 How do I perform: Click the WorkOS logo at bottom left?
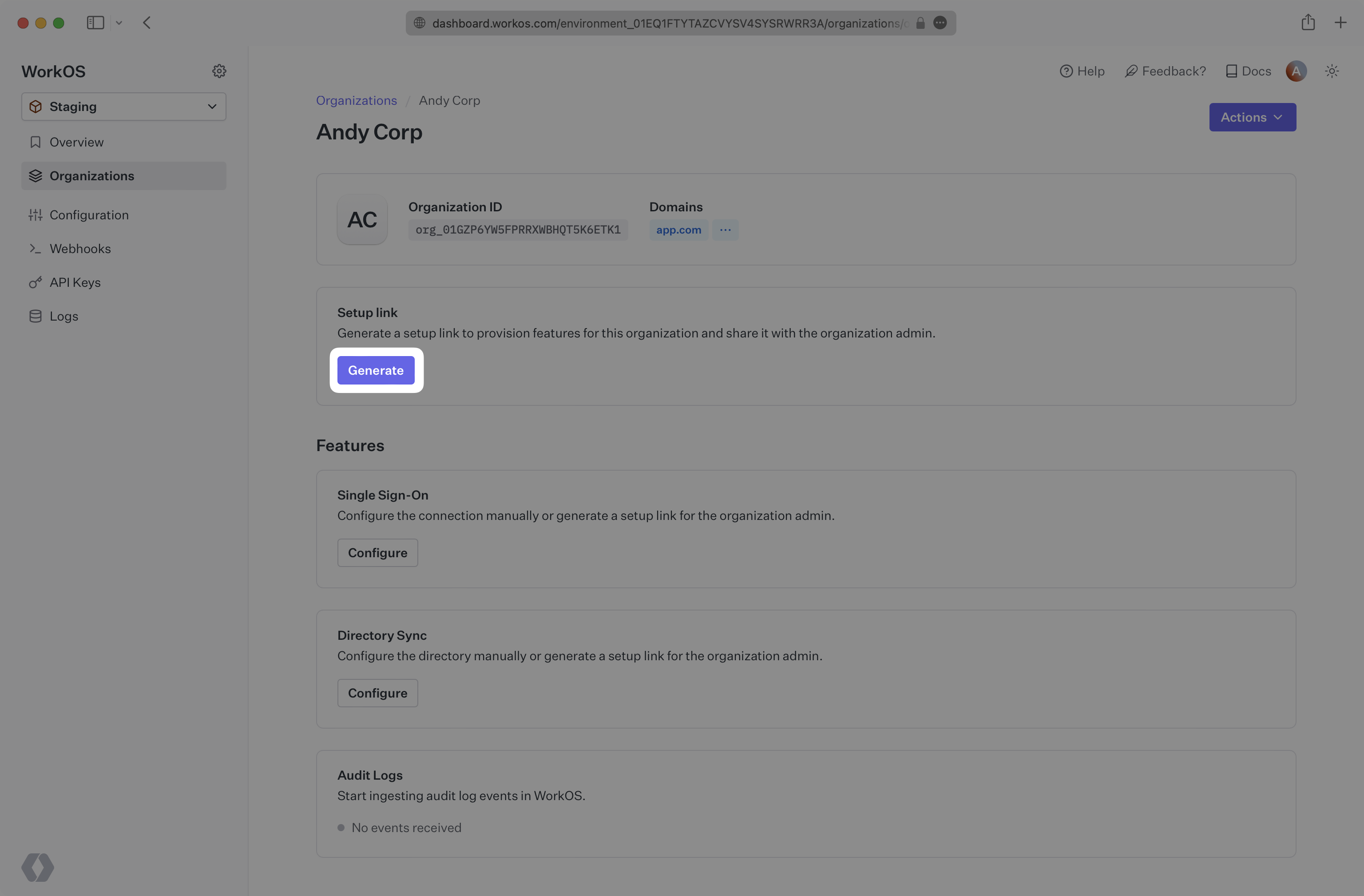click(x=38, y=867)
